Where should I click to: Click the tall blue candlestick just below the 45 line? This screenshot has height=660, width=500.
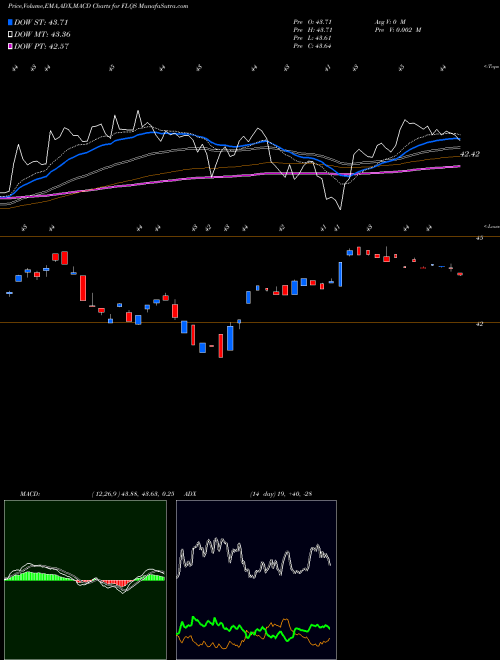pos(340,274)
